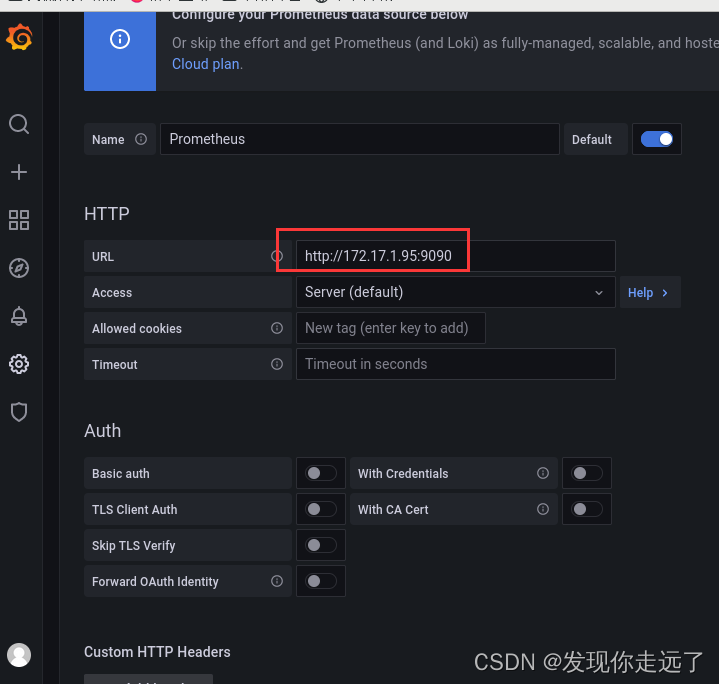Click the Access label
This screenshot has width=719, height=684.
pos(112,292)
